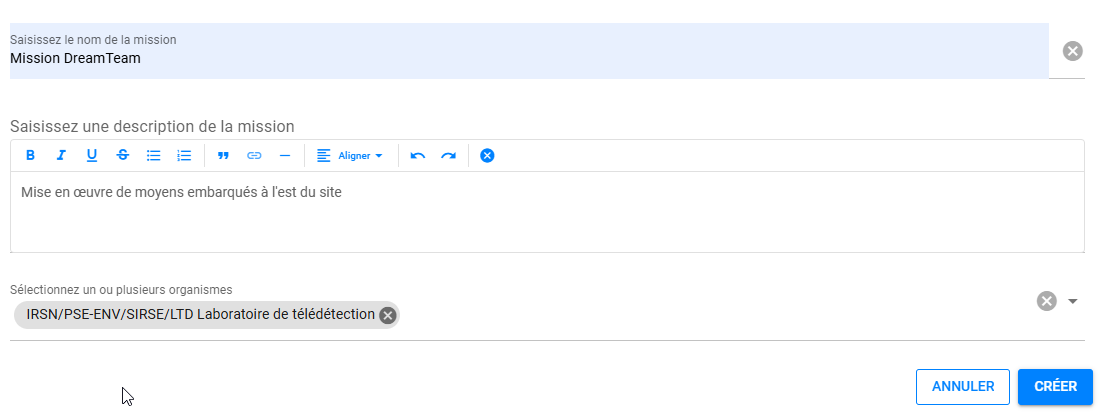Viewport: 1107px width, 419px height.
Task: Insert a block quote
Action: (223, 155)
